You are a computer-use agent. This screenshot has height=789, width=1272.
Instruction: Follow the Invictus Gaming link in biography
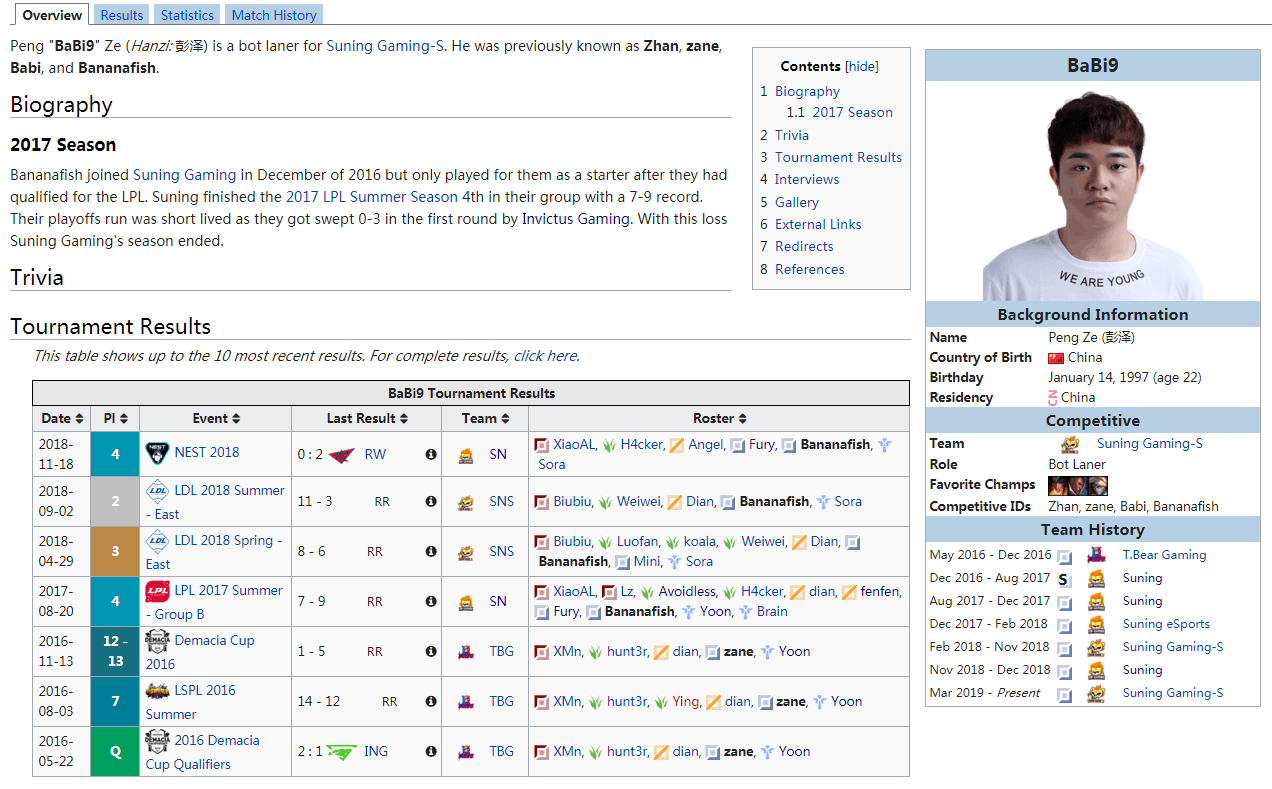coord(576,219)
